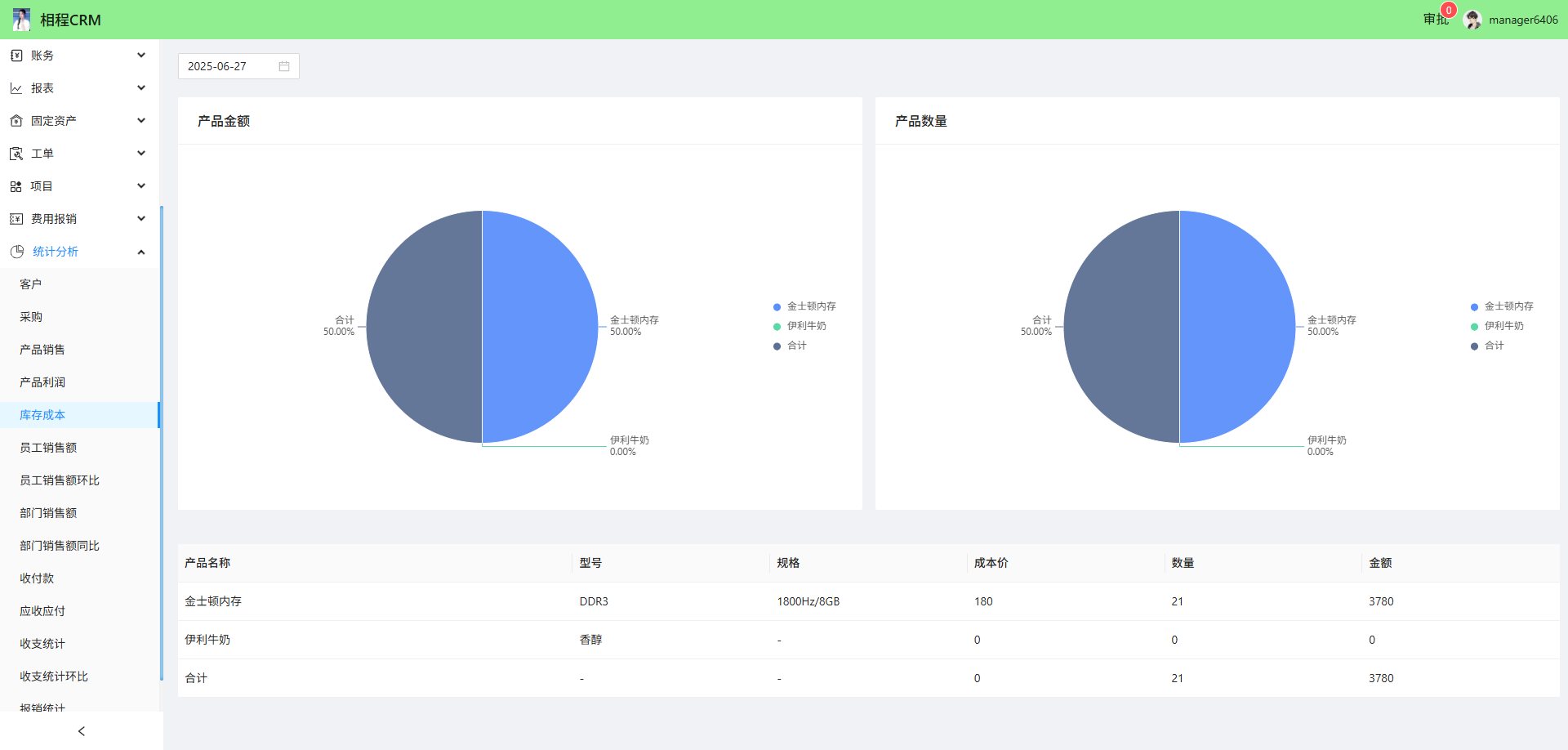1568x750 pixels.
Task: Toggle 合计 legend in 产品数量 chart
Action: (x=1487, y=346)
